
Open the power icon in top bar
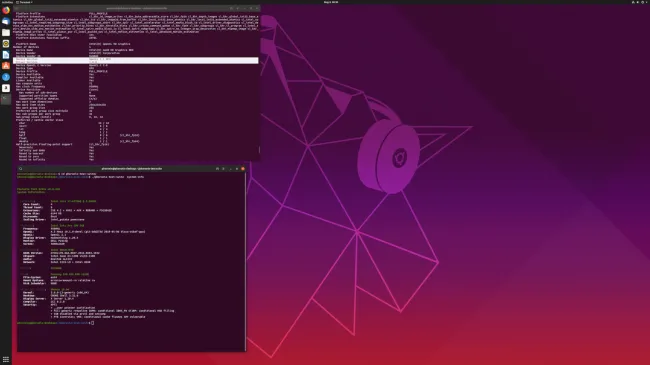tap(643, 2)
